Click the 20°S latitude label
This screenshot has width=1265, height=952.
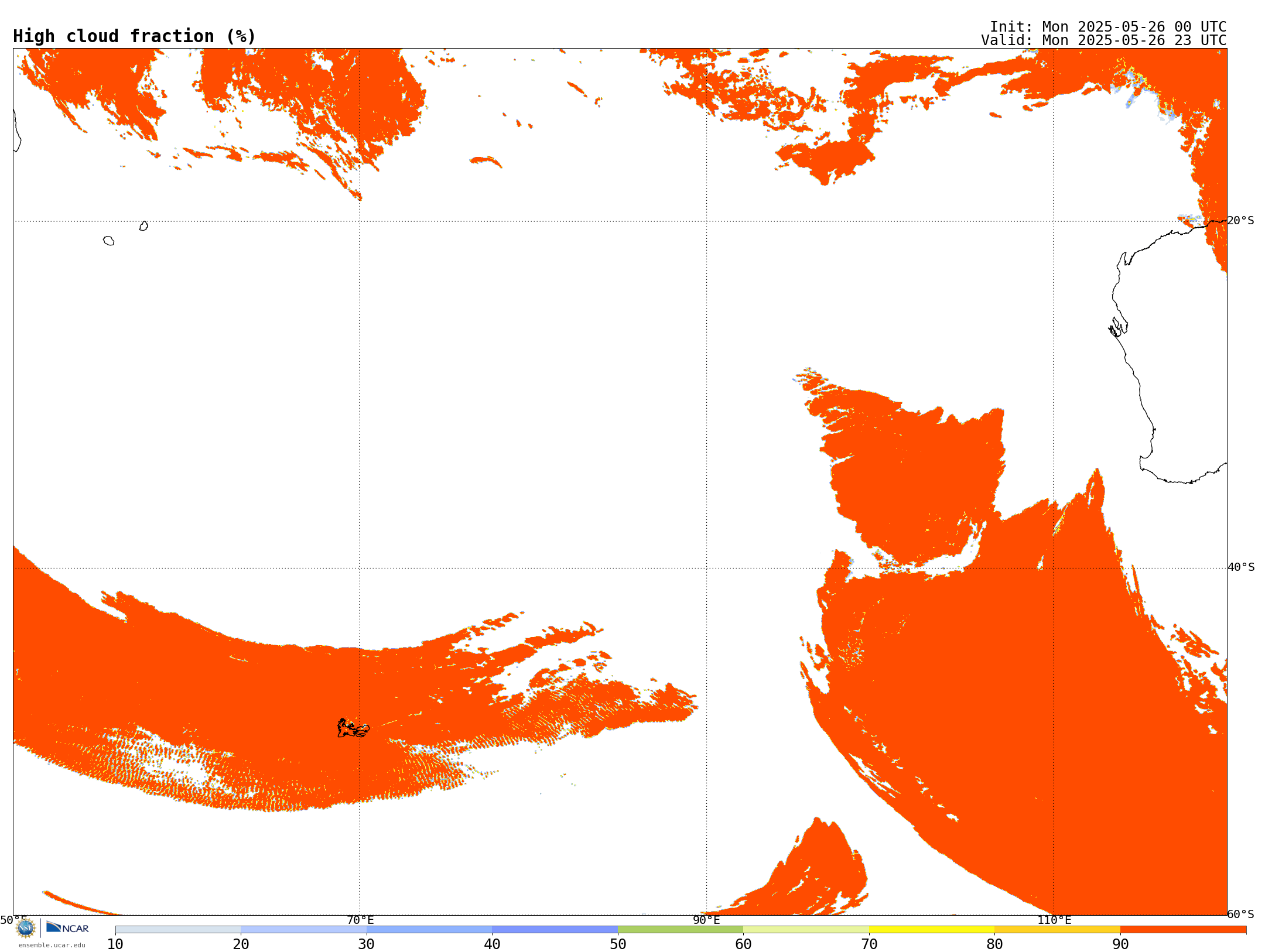pyautogui.click(x=1240, y=221)
